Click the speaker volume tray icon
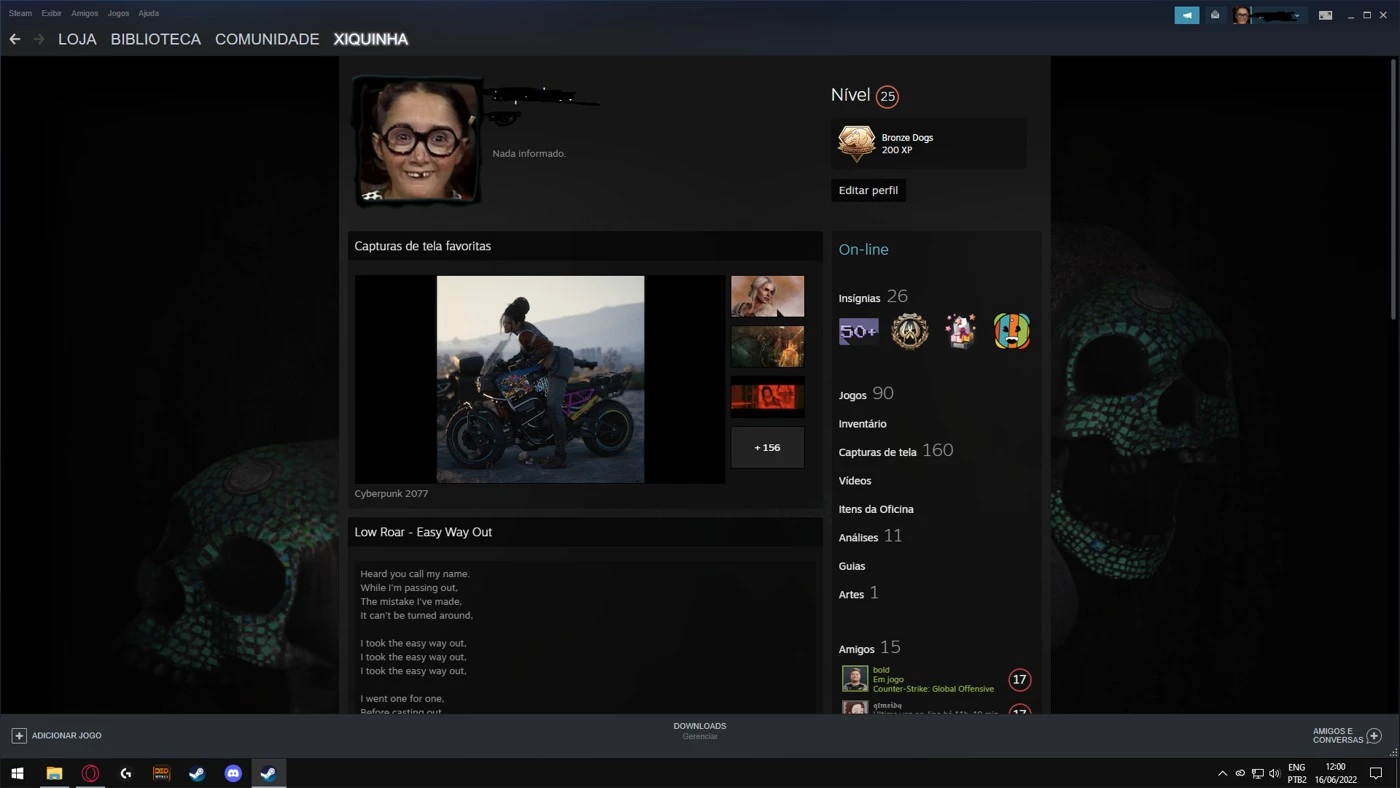Screen dimensions: 1400x788 click(1274, 774)
